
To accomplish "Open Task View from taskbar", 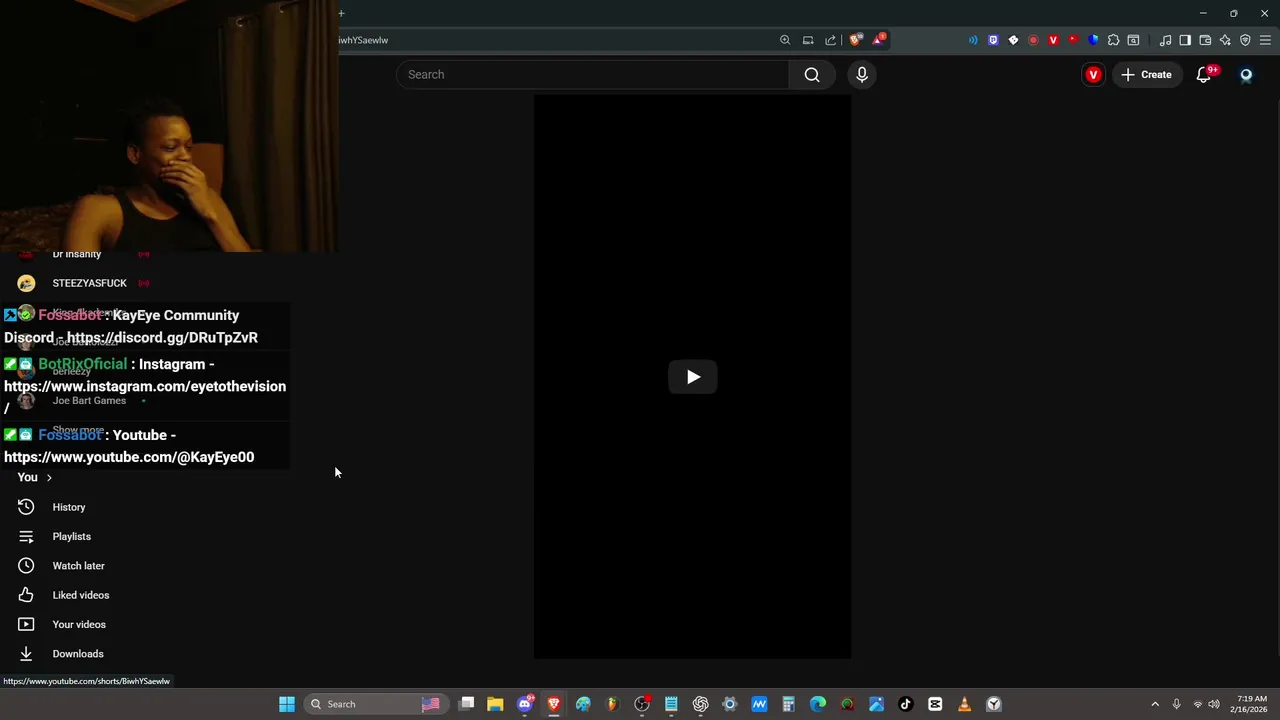I will coord(466,704).
